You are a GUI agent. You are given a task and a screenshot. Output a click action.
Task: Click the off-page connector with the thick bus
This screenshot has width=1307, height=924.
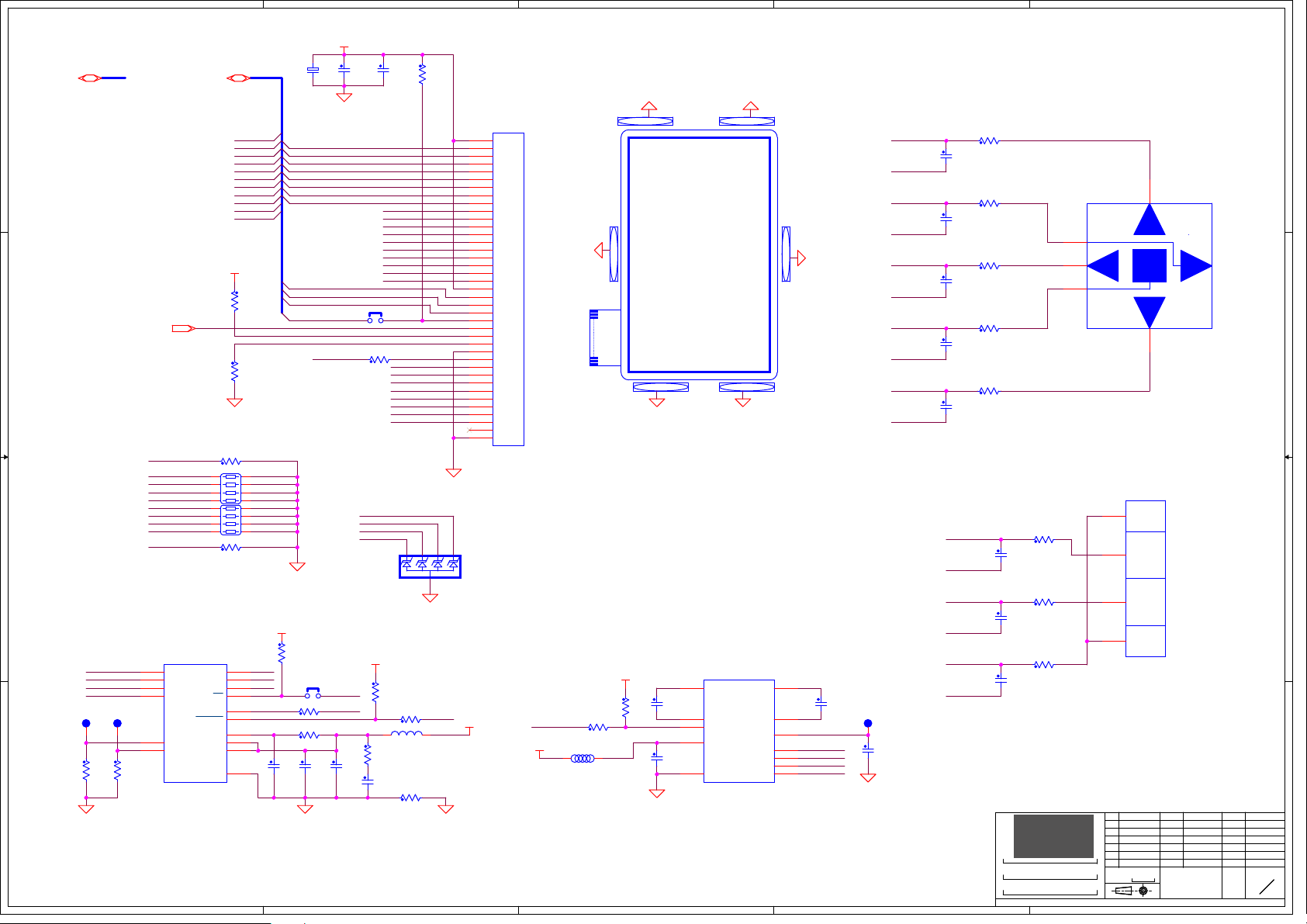coord(238,78)
